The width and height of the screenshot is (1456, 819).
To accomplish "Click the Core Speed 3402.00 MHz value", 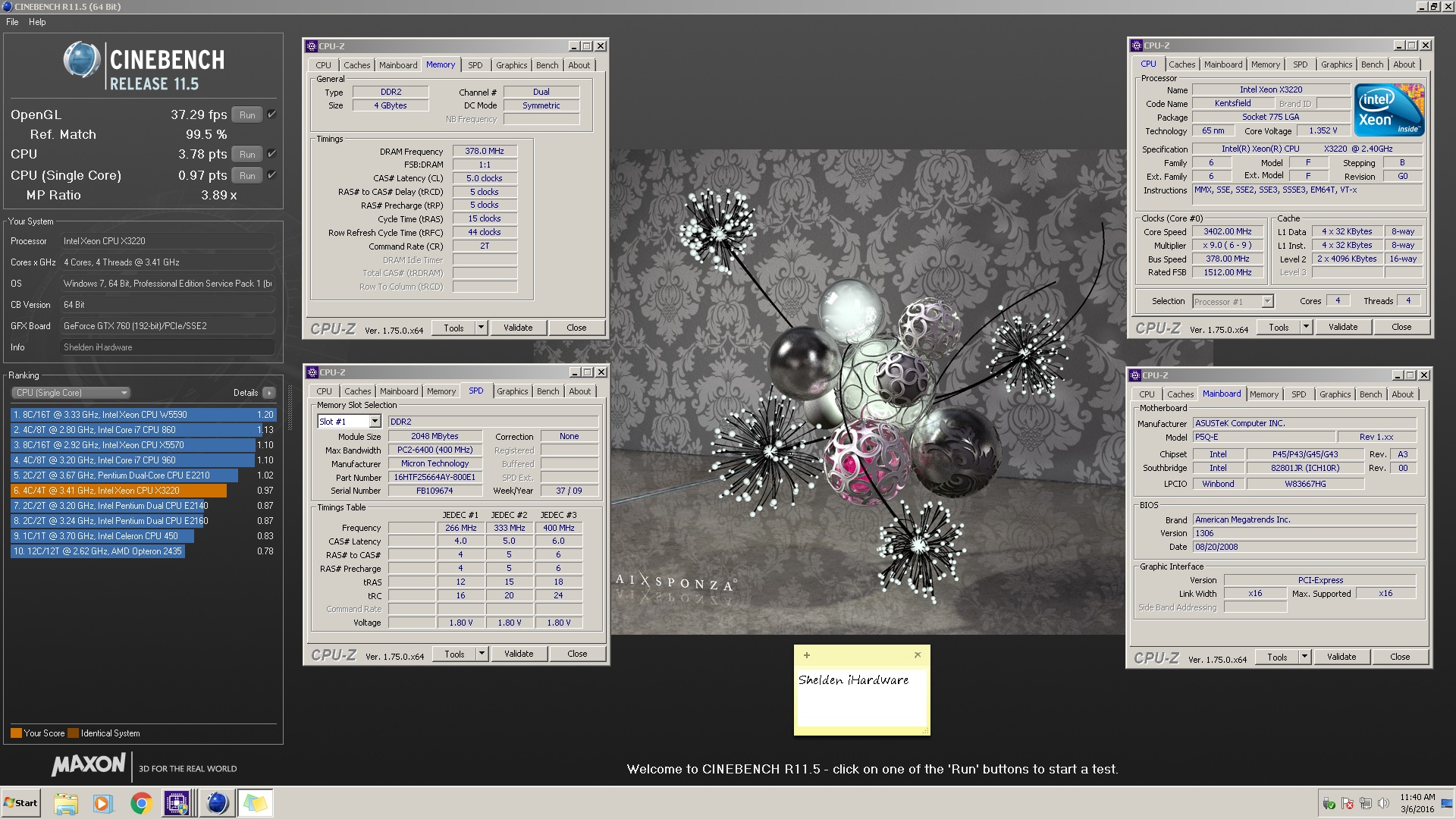I will pos(1228,231).
